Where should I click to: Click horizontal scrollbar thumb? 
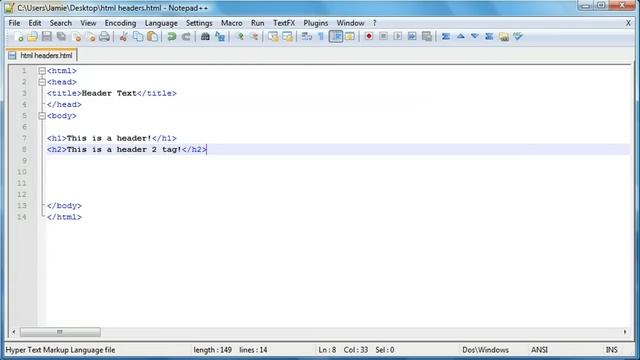coord(60,332)
